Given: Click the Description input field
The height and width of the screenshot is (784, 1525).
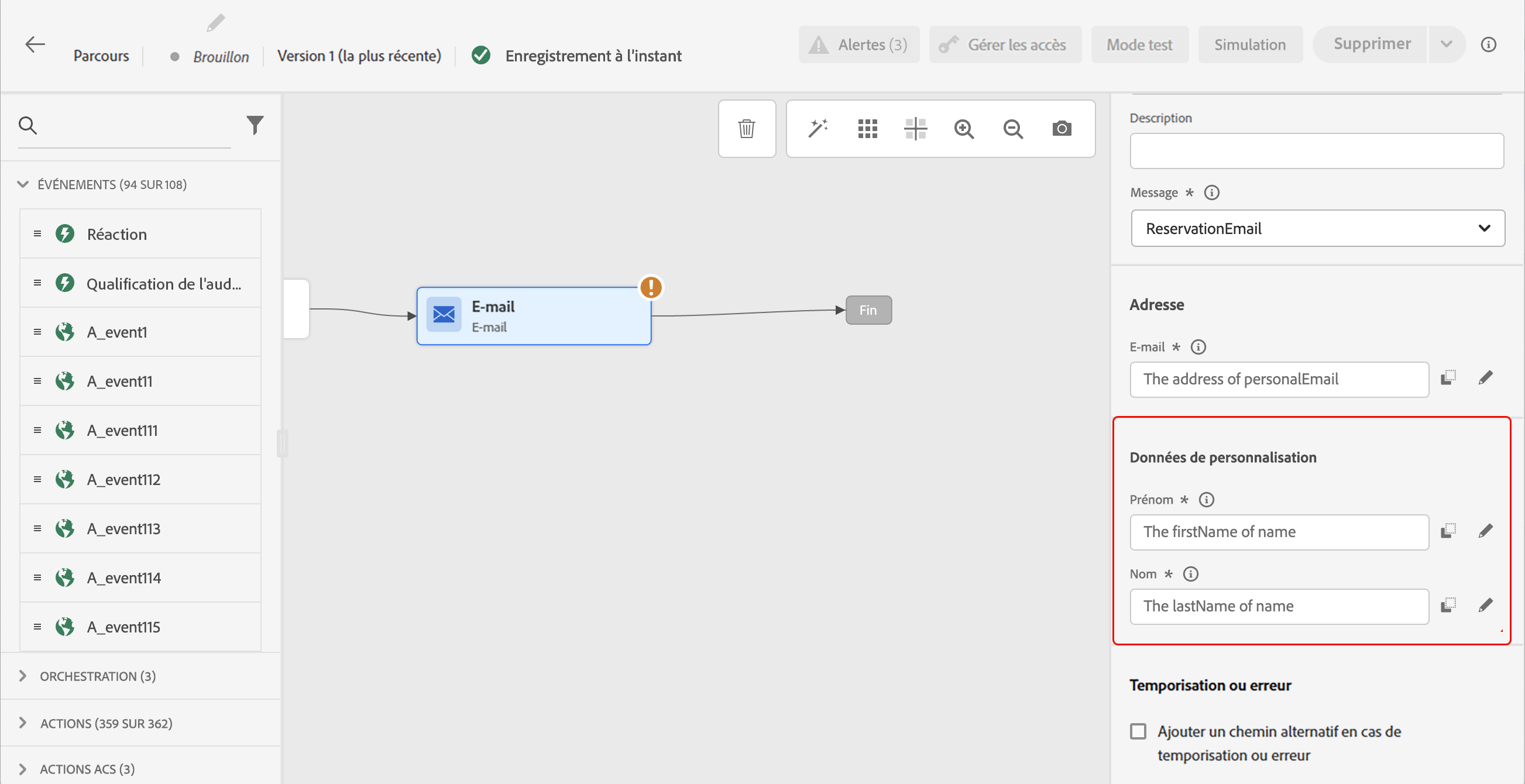Looking at the screenshot, I should pyautogui.click(x=1316, y=151).
